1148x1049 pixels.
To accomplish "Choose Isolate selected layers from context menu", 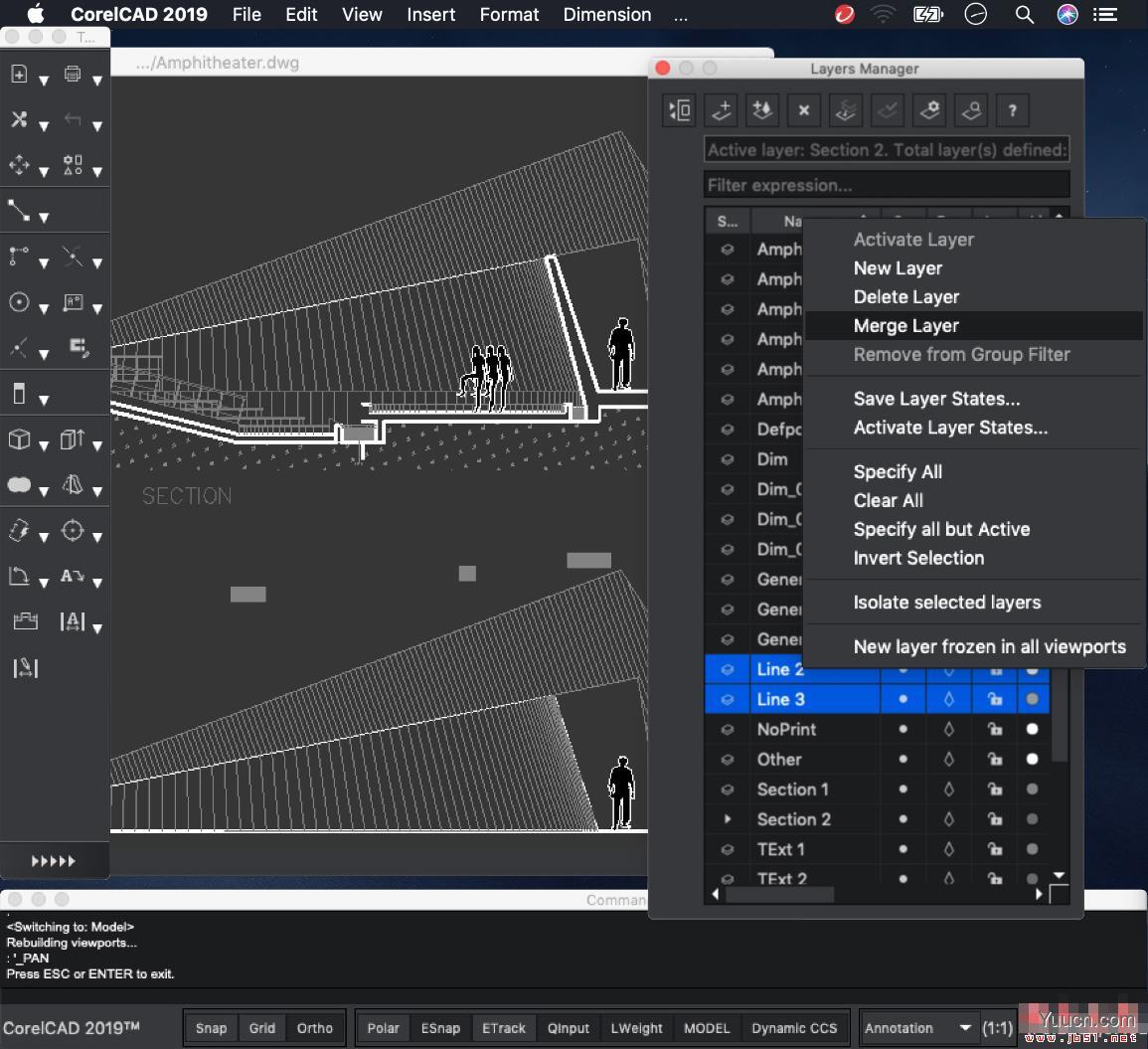I will point(974,603).
